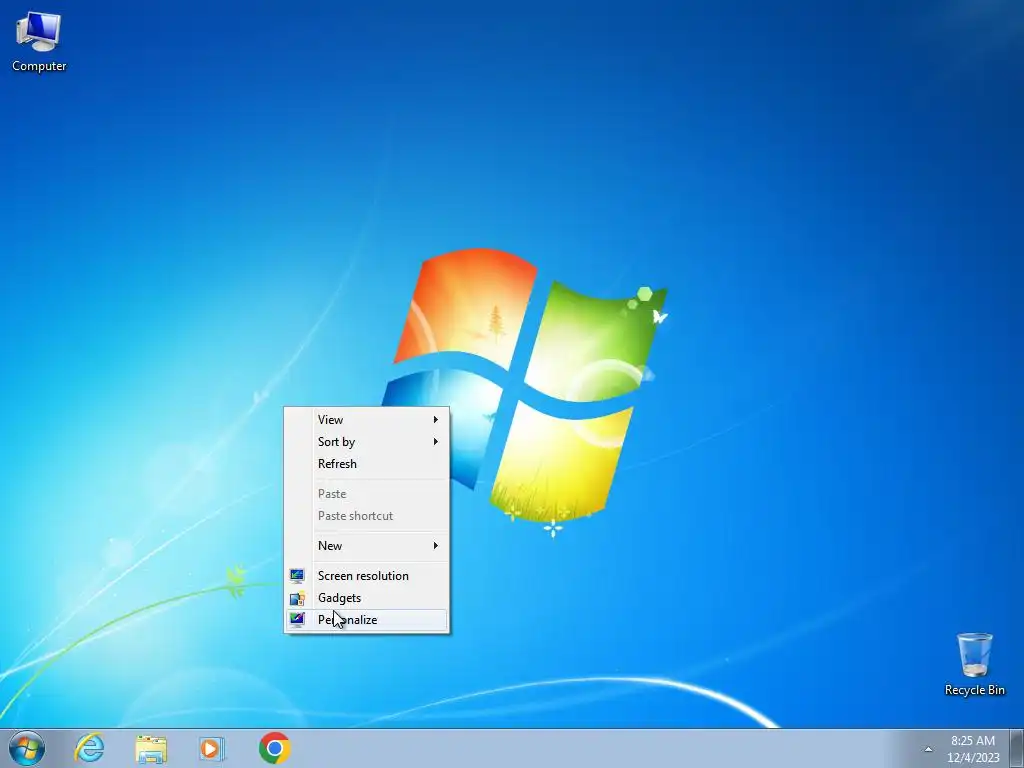Choose Personalize in the context menu
Viewport: 1024px width, 768px height.
point(366,620)
